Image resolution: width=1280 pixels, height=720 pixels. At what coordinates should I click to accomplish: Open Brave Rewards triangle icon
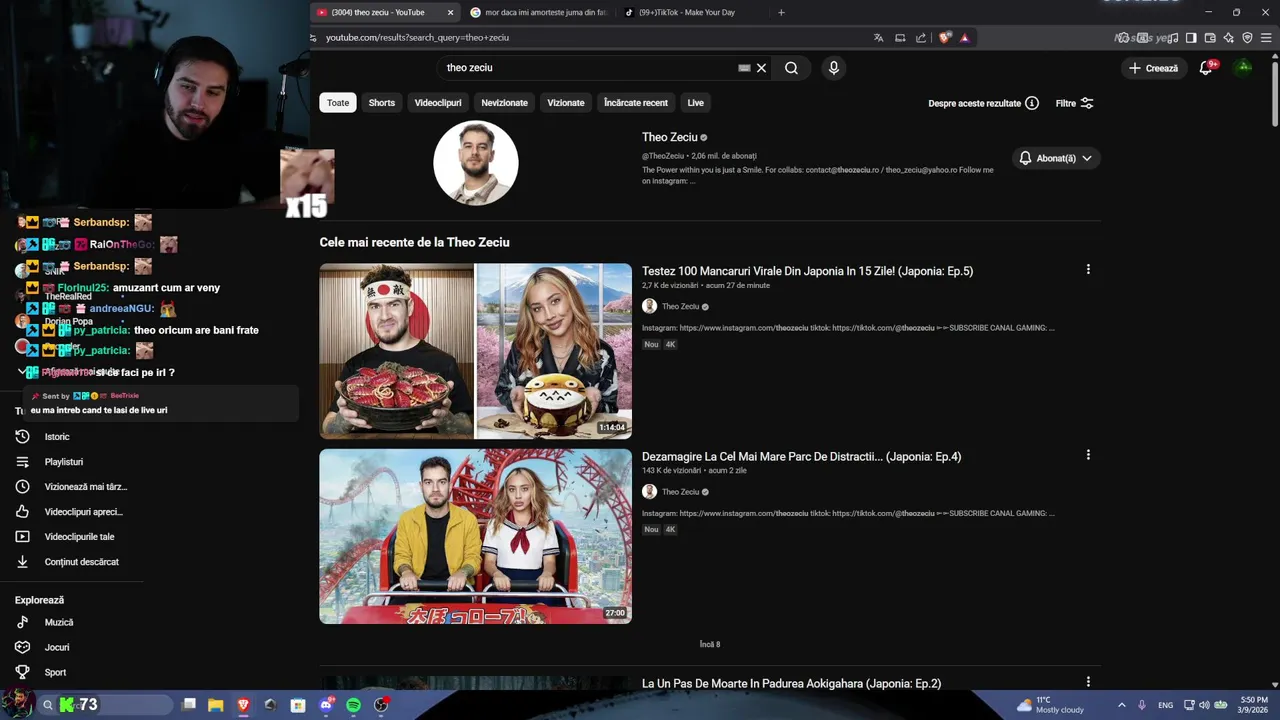[964, 38]
